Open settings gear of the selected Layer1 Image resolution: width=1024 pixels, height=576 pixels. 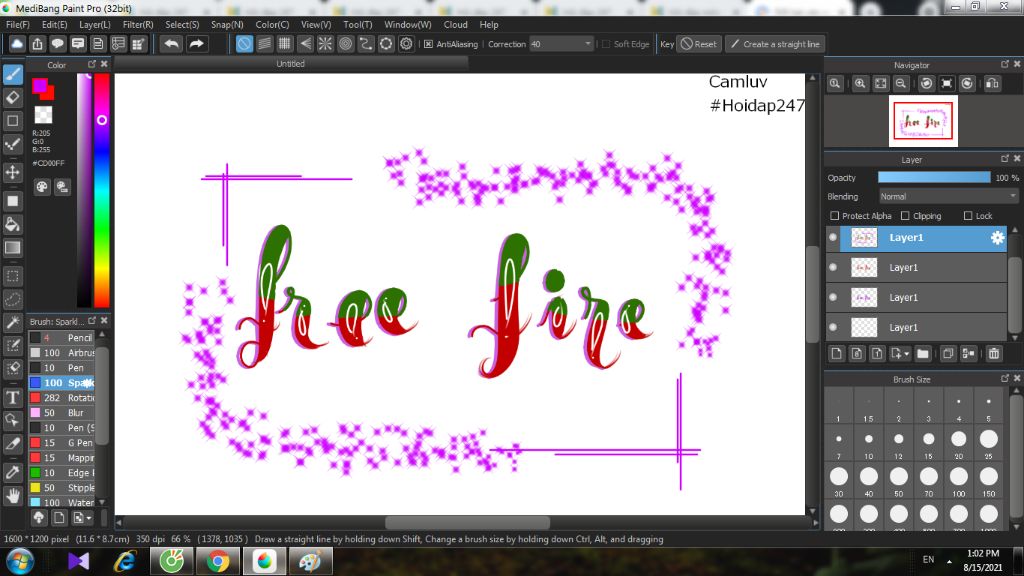997,238
